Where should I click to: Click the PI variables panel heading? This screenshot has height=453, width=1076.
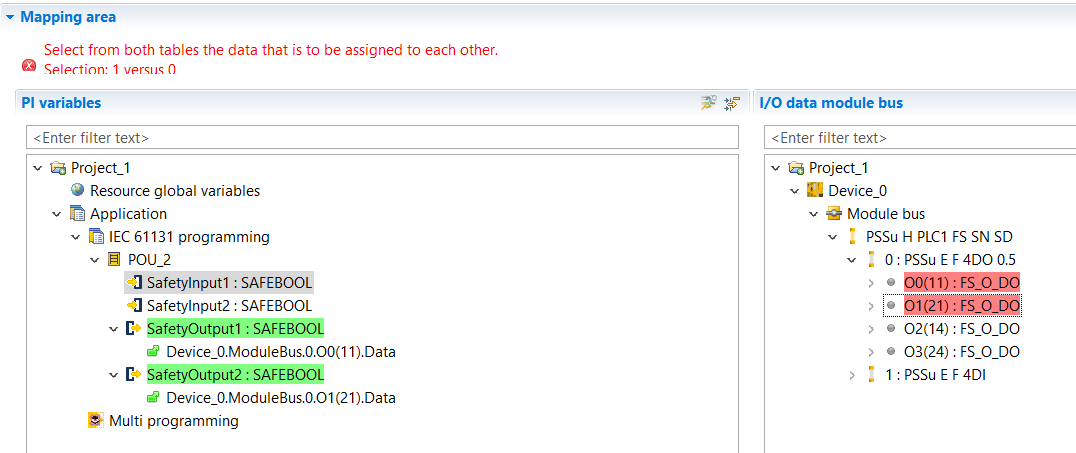pyautogui.click(x=61, y=103)
